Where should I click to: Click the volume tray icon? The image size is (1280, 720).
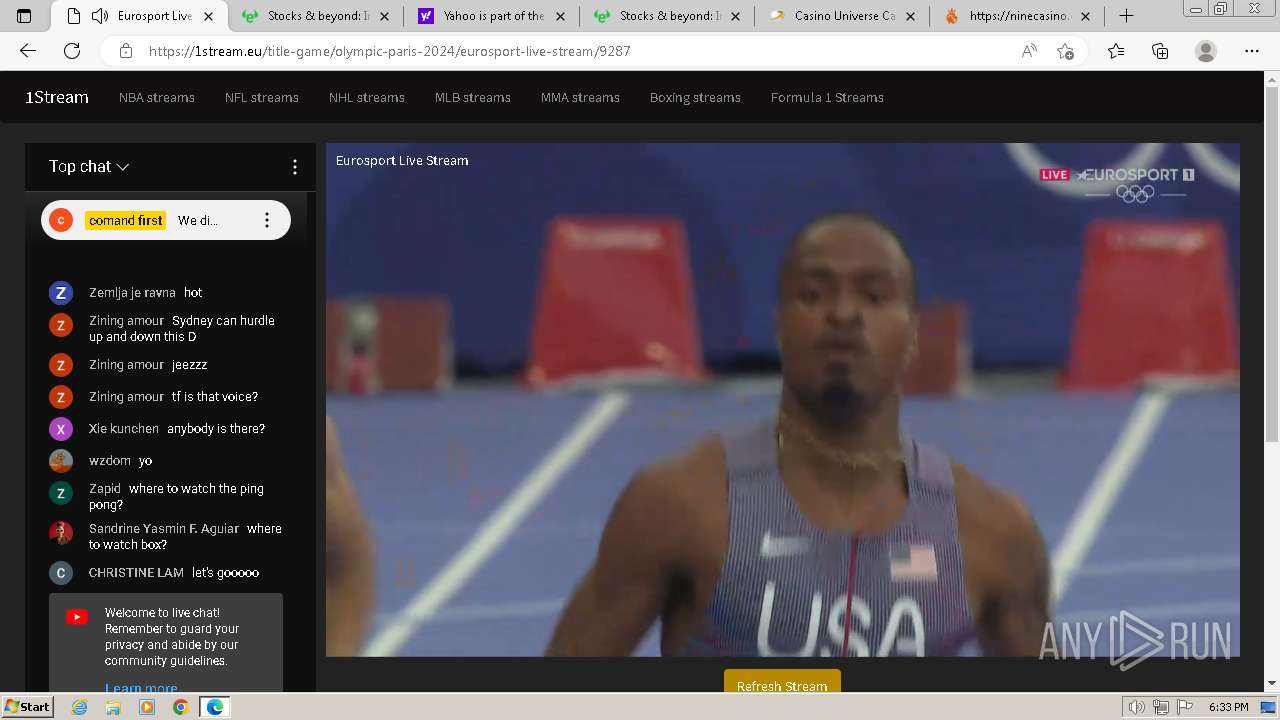tap(1137, 707)
